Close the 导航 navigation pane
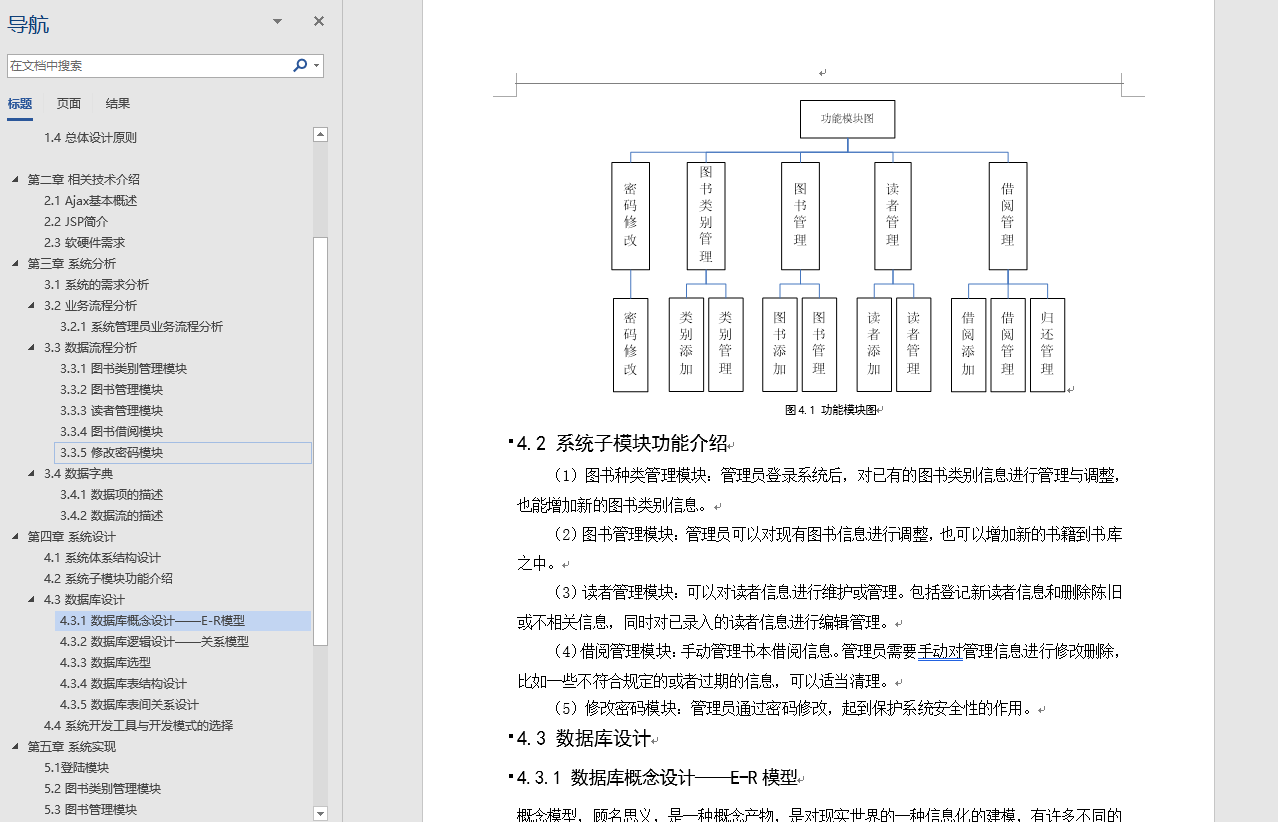1278x822 pixels. pyautogui.click(x=318, y=20)
